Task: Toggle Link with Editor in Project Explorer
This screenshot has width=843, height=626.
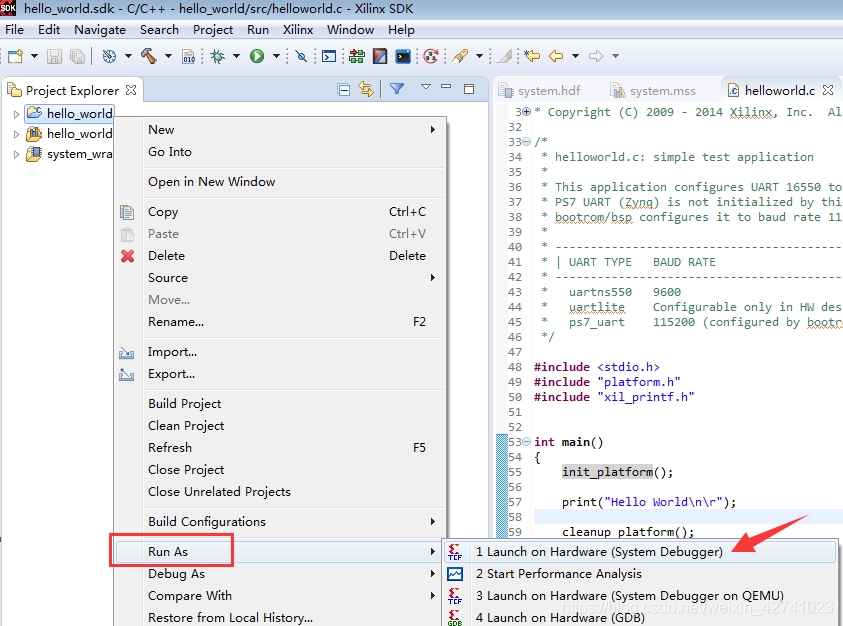Action: coord(366,89)
